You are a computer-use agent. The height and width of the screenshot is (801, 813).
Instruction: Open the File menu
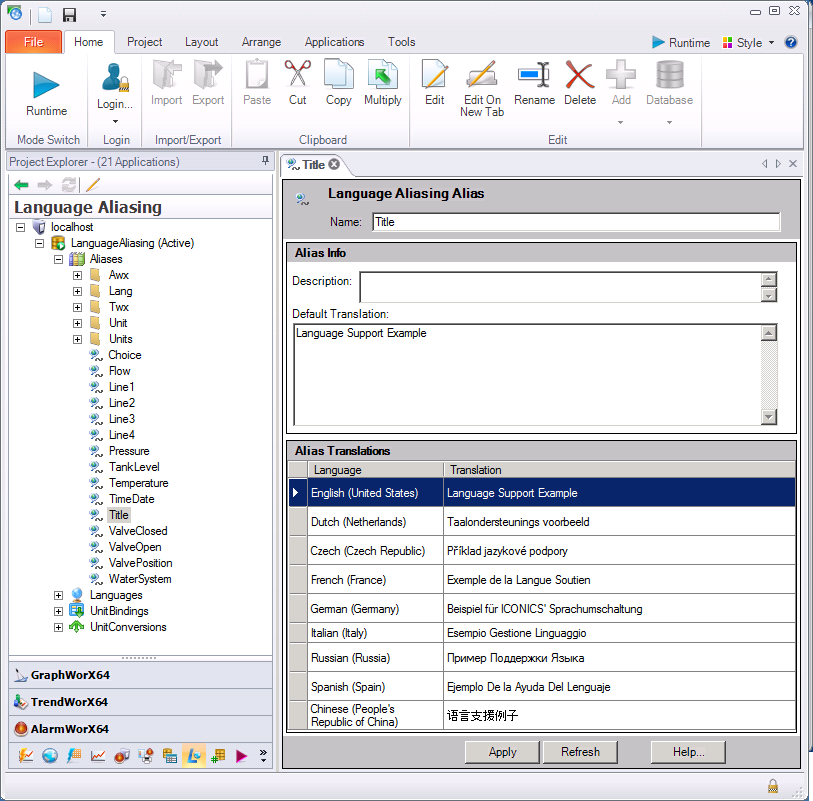(x=33, y=42)
